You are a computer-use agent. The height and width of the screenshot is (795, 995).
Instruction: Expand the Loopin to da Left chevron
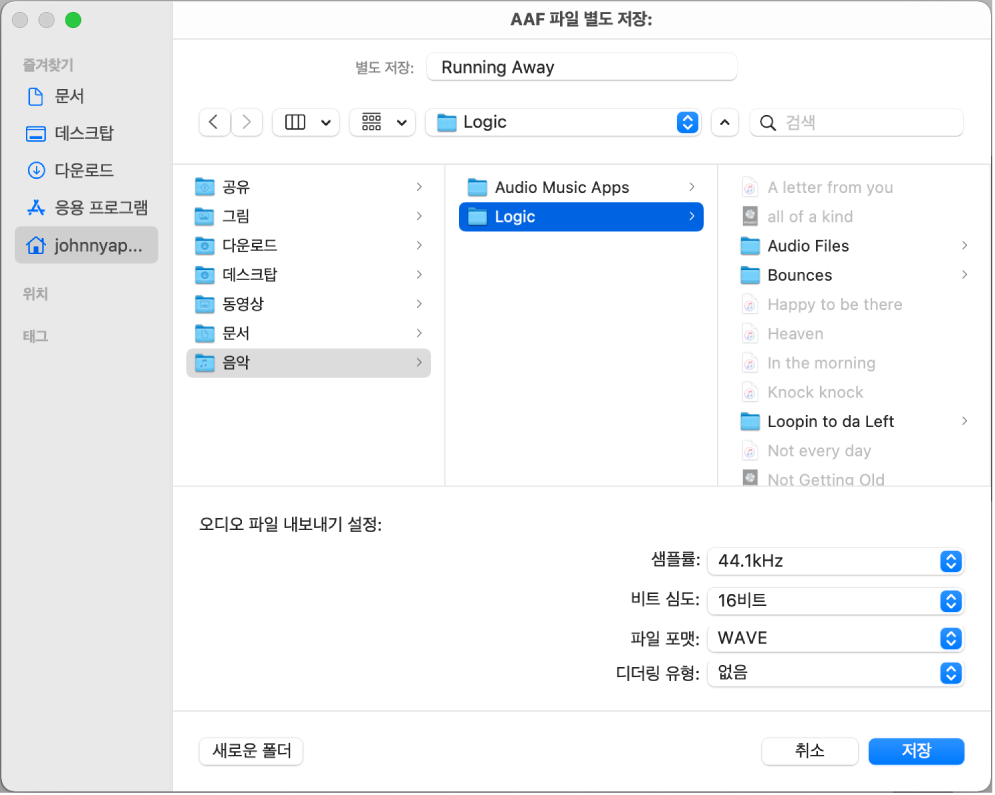[964, 421]
